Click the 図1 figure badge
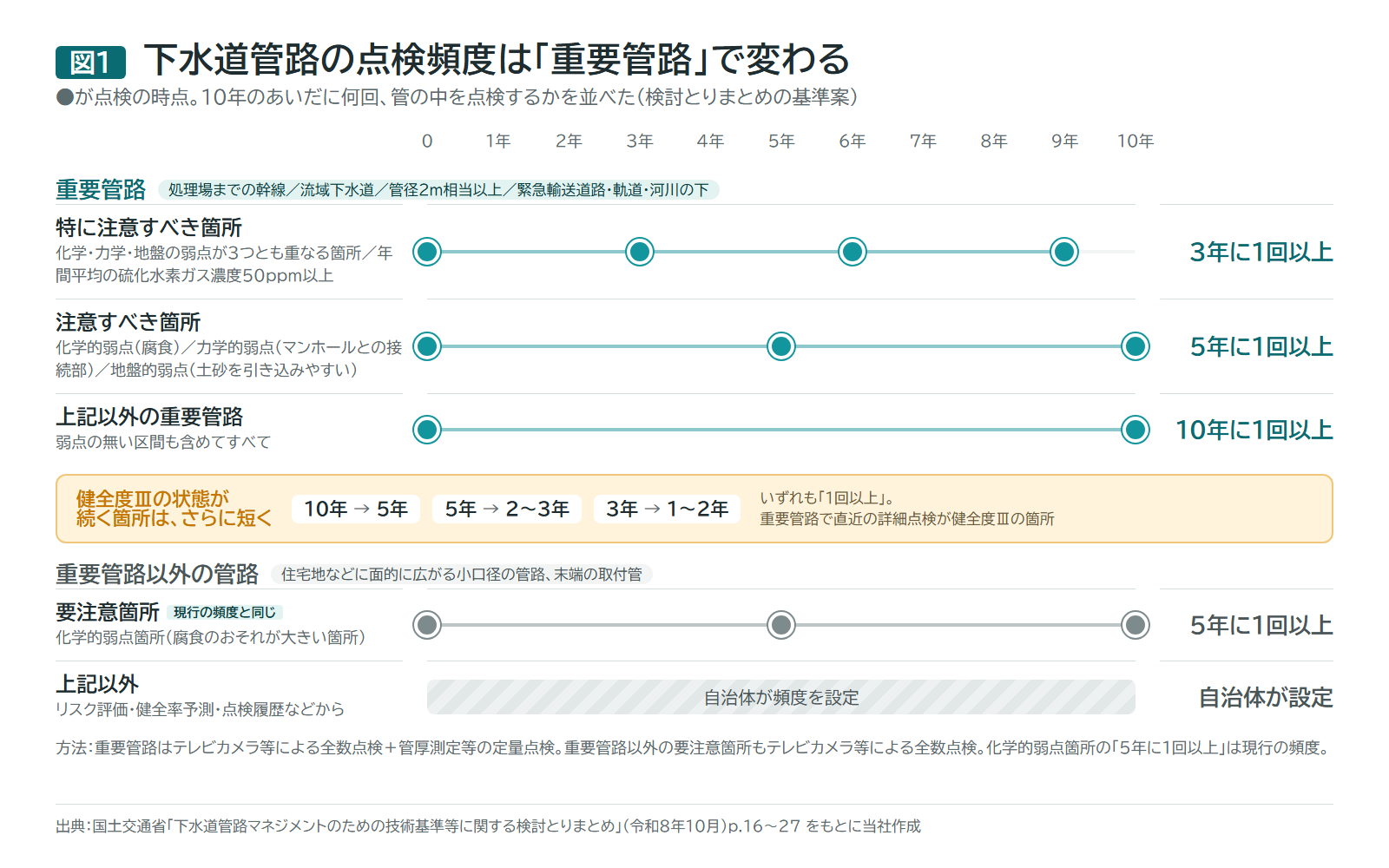The width and height of the screenshot is (1389, 868). (90, 62)
